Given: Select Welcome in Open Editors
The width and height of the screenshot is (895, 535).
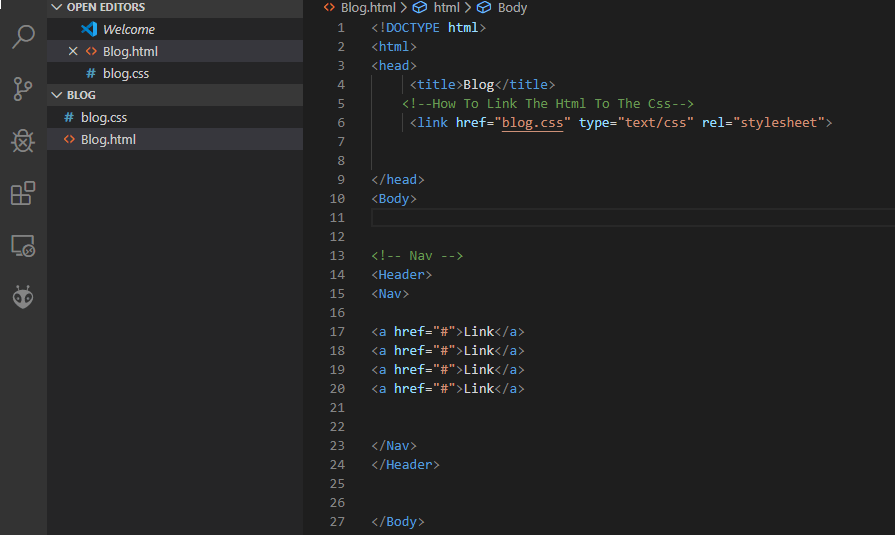Looking at the screenshot, I should point(128,29).
